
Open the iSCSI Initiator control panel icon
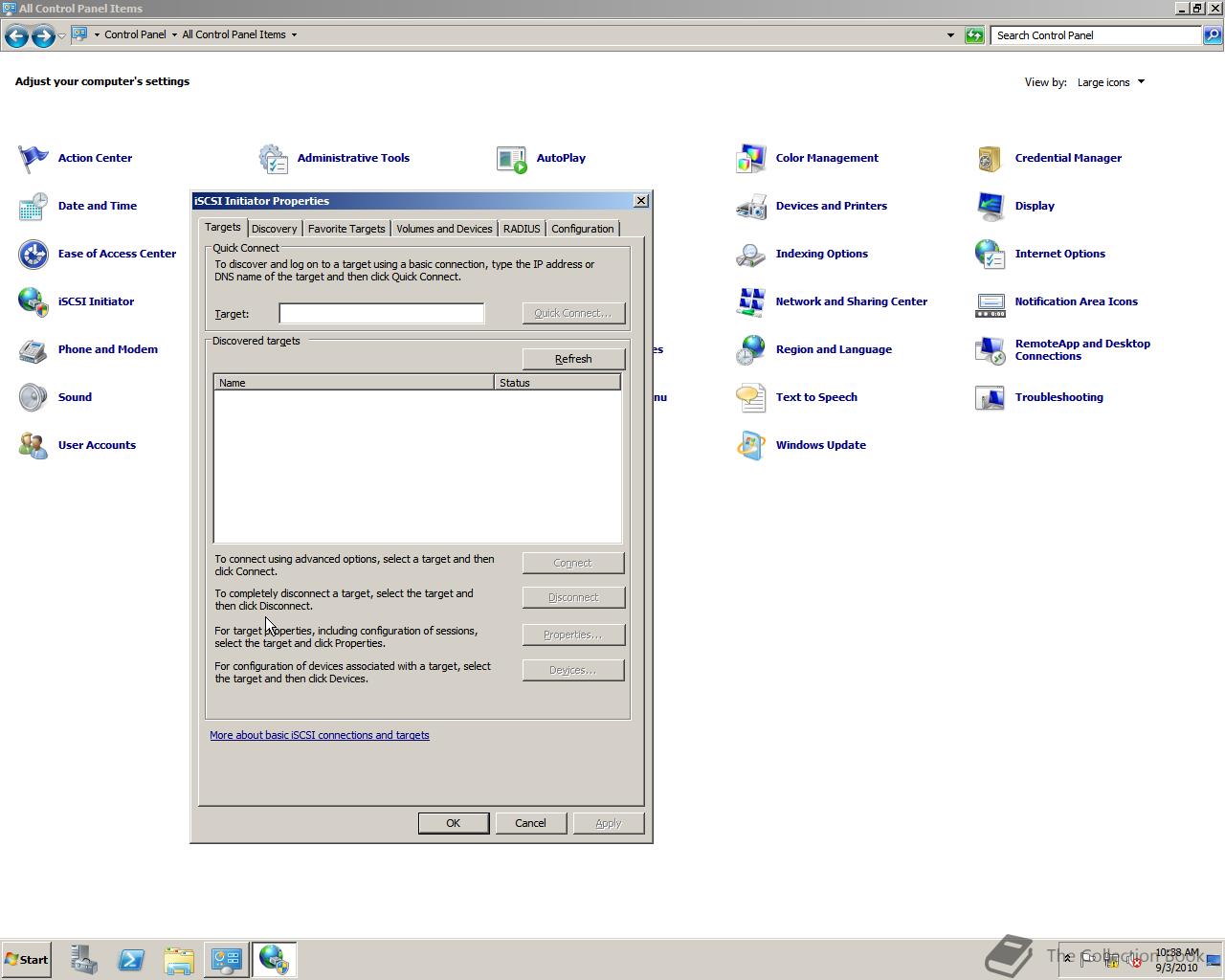(33, 301)
